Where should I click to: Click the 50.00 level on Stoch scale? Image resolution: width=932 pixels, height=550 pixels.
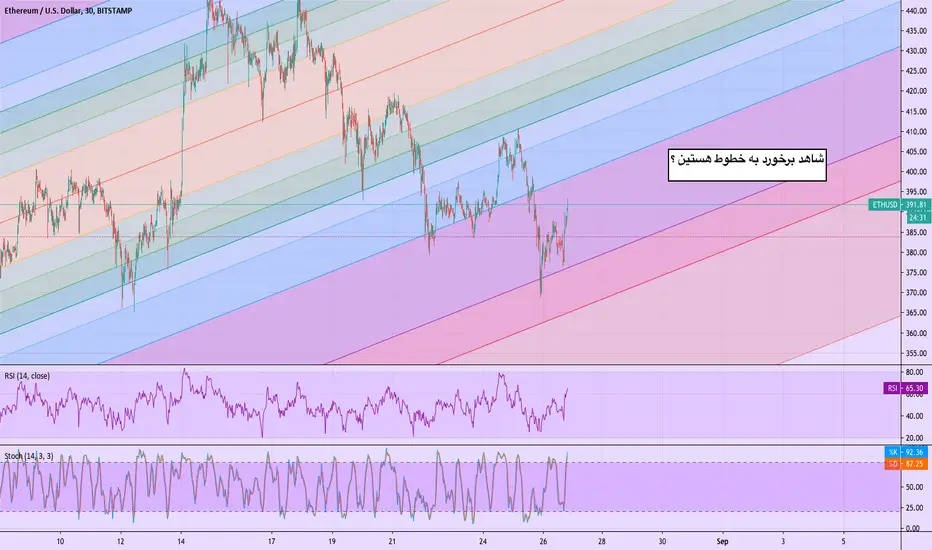click(915, 487)
